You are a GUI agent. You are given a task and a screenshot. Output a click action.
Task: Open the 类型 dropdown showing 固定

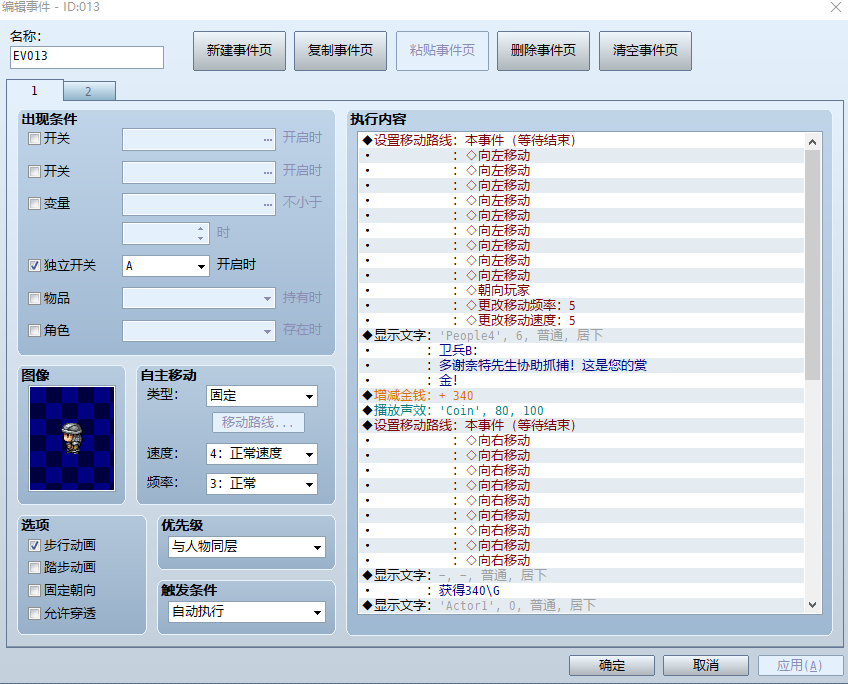point(262,396)
